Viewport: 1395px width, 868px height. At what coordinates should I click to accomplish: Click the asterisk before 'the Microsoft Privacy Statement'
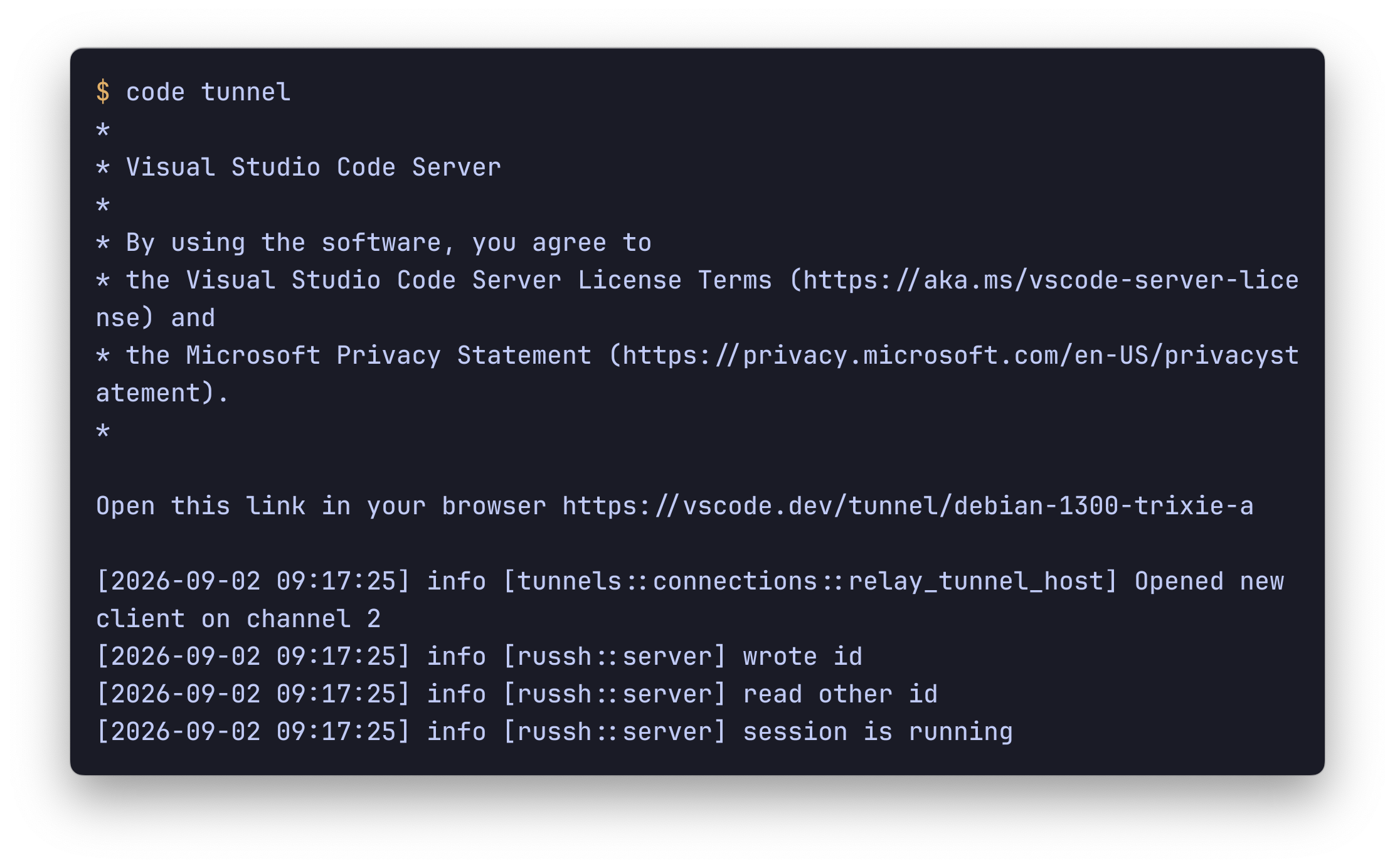click(103, 357)
